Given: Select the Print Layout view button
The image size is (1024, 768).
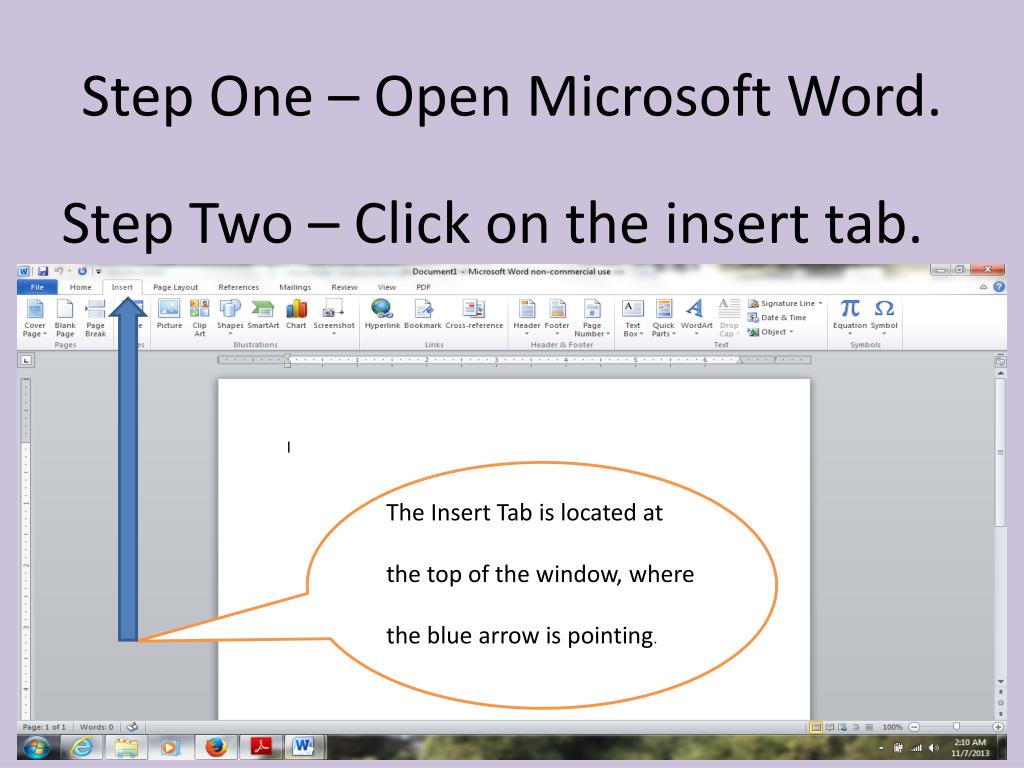Looking at the screenshot, I should tap(816, 727).
